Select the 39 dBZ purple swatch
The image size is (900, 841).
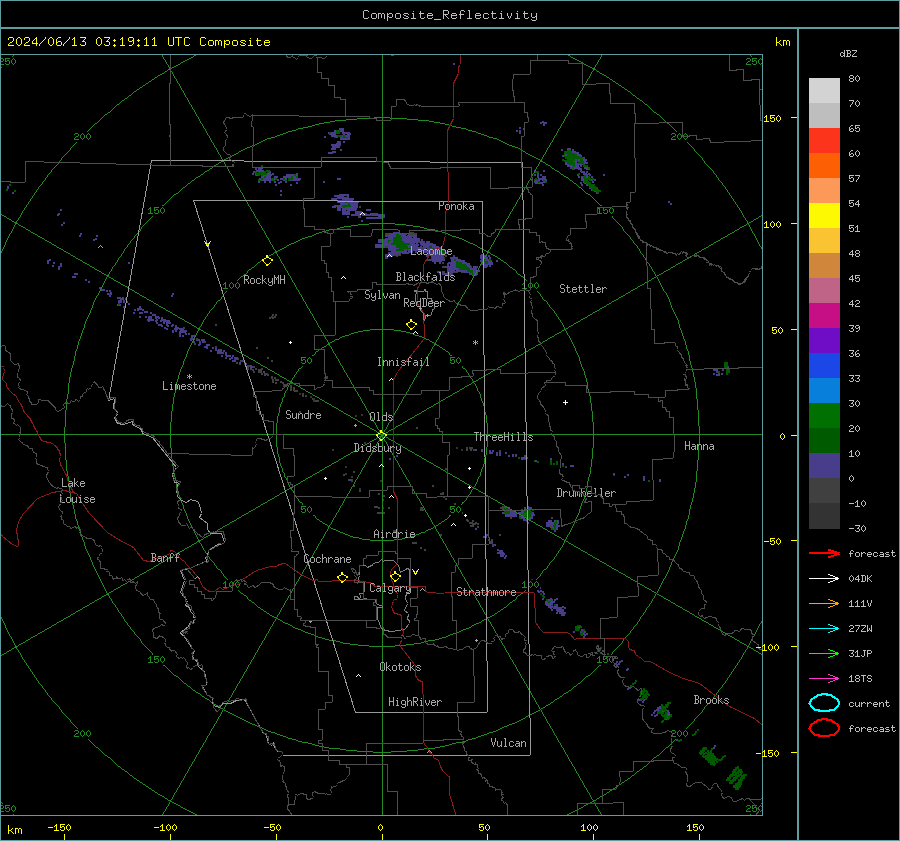coord(824,340)
